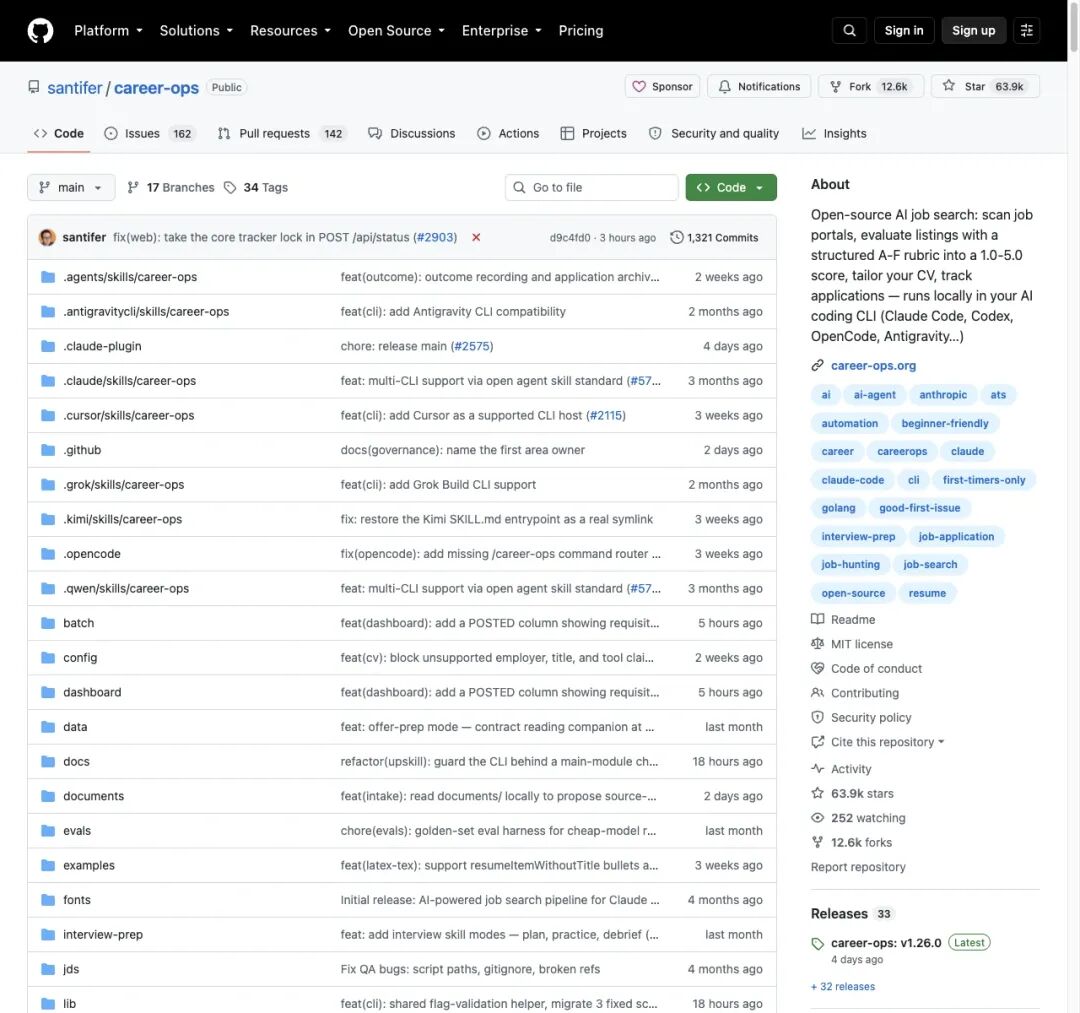Screen dimensions: 1080x1013
Task: Click Report repository link
Action: [858, 866]
